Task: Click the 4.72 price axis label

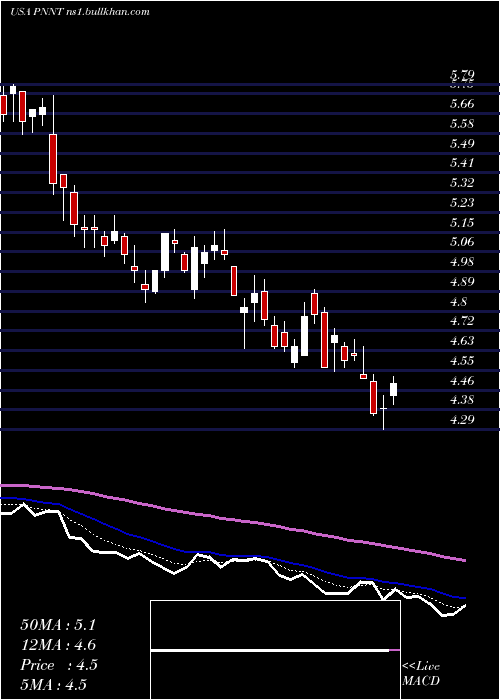Action: click(x=462, y=321)
